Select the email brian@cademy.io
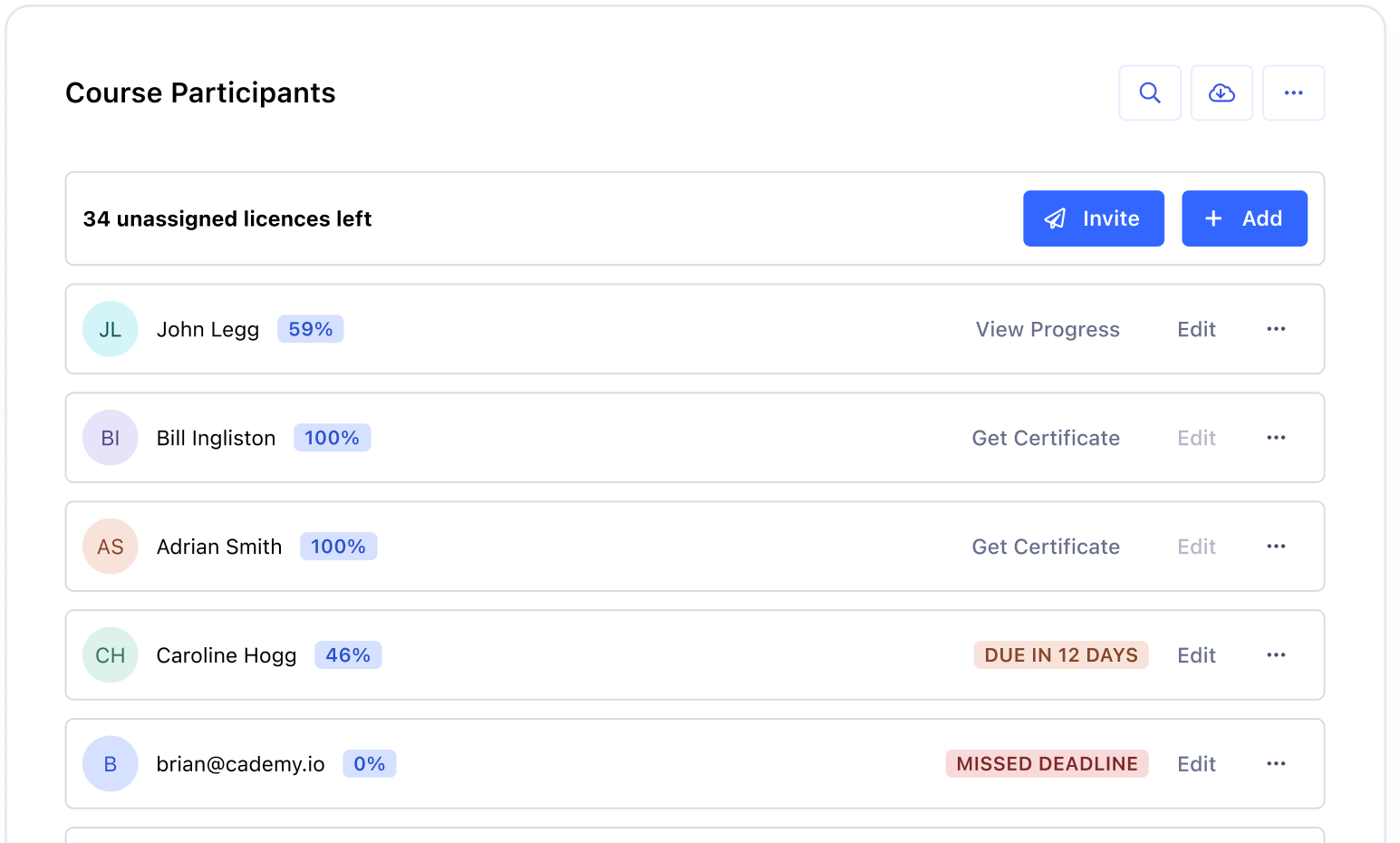The width and height of the screenshot is (1400, 843). (x=240, y=764)
